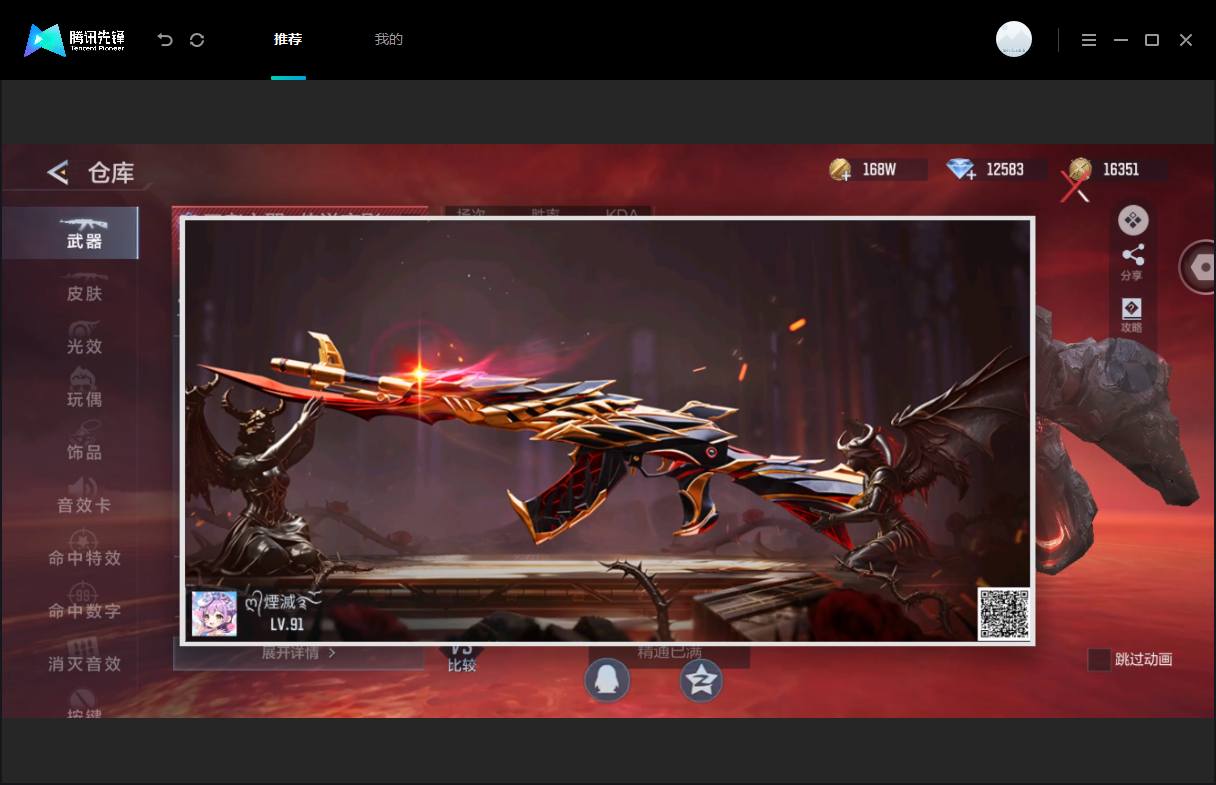Select the 武器 category

point(70,233)
